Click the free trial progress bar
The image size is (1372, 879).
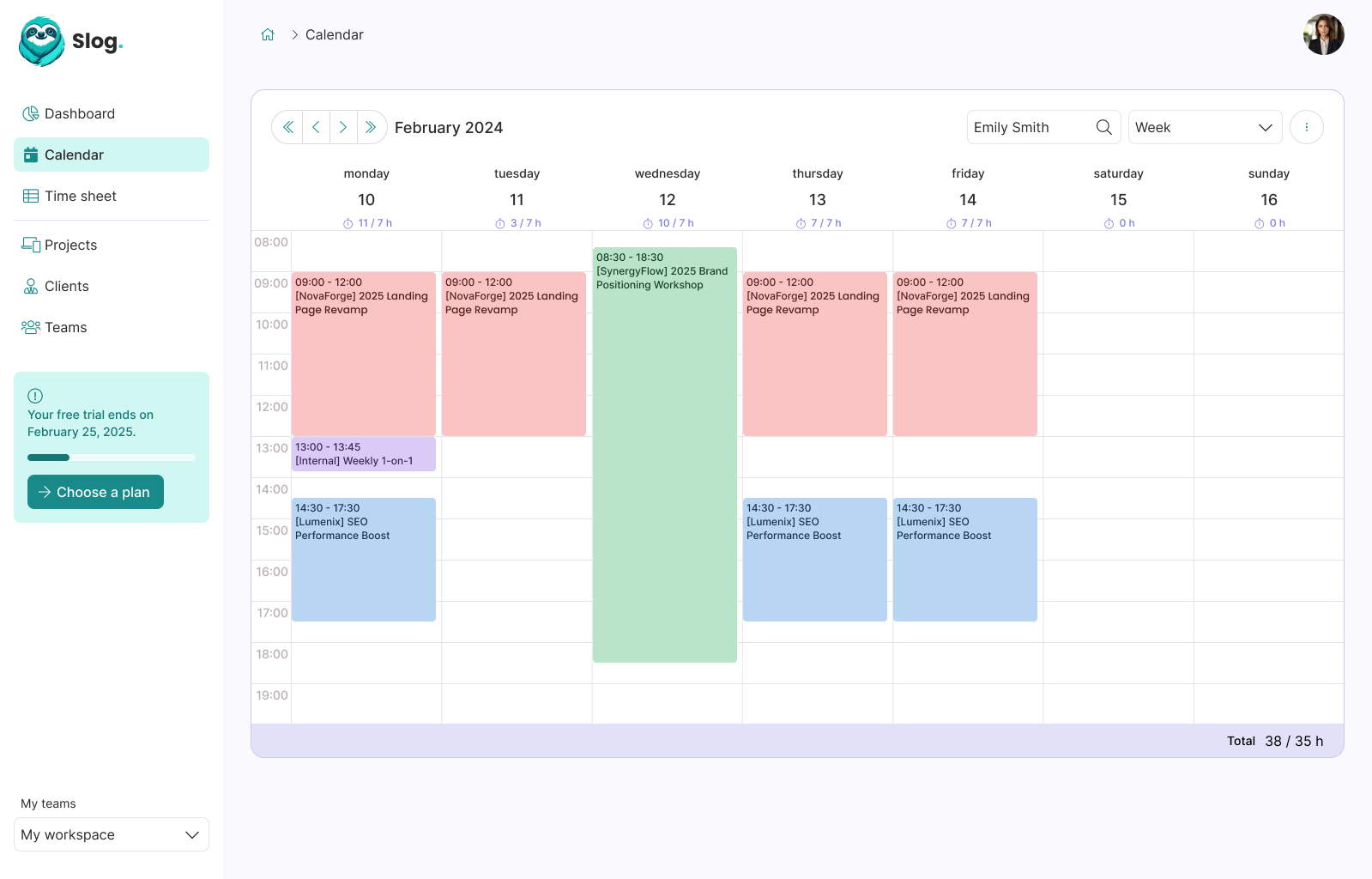pyautogui.click(x=111, y=458)
